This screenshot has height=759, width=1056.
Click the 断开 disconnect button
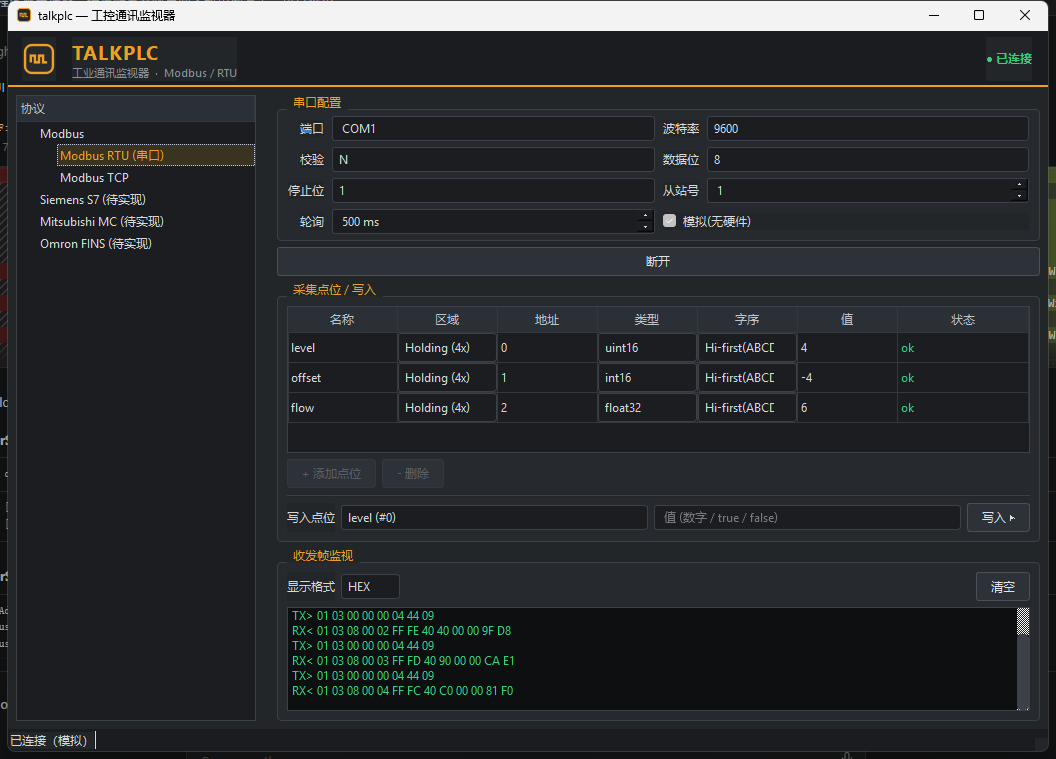pos(658,261)
